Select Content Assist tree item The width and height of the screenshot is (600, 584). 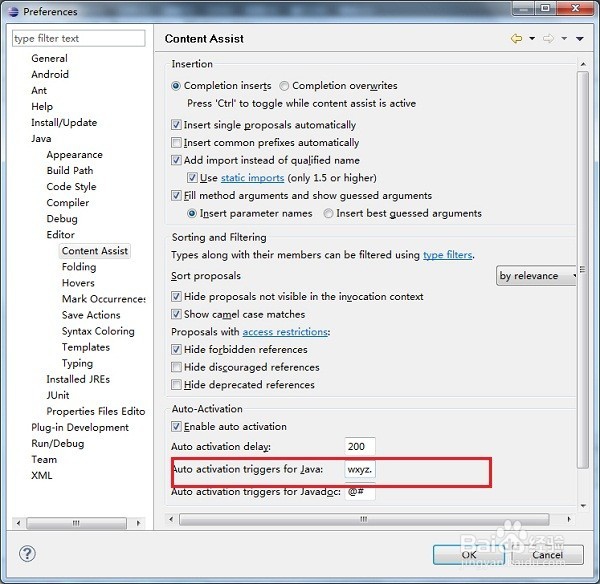(95, 251)
